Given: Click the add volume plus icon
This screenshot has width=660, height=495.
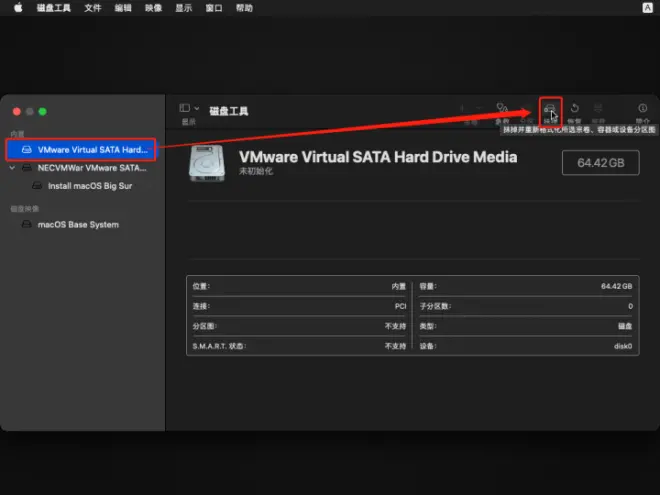Looking at the screenshot, I should pyautogui.click(x=462, y=108).
